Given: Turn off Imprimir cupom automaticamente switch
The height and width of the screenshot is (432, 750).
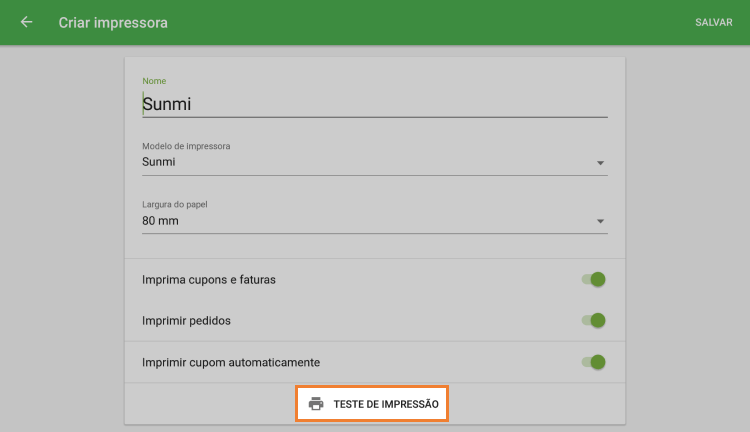Looking at the screenshot, I should pos(594,362).
